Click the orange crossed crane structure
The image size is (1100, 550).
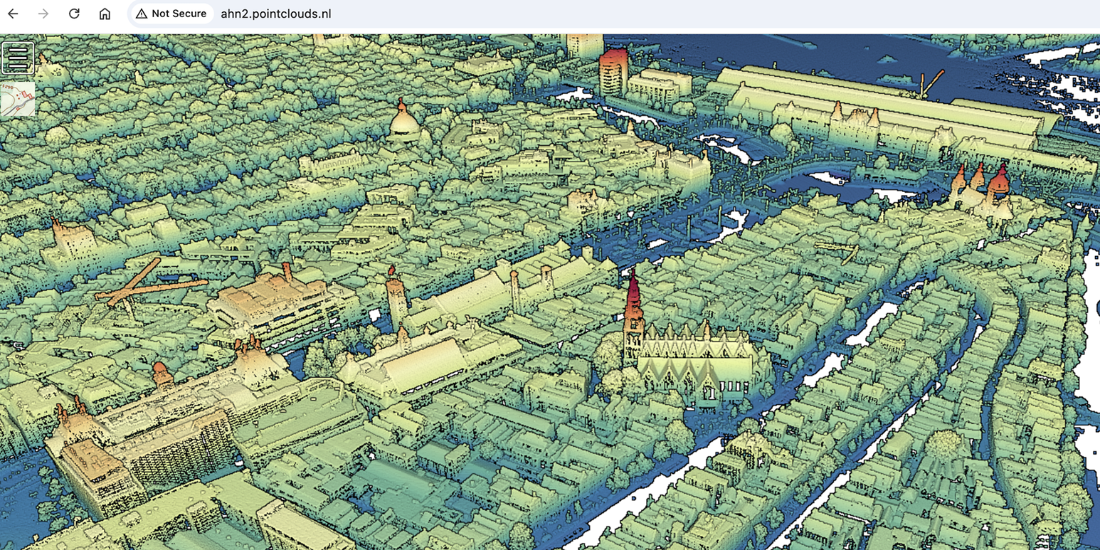point(149,283)
